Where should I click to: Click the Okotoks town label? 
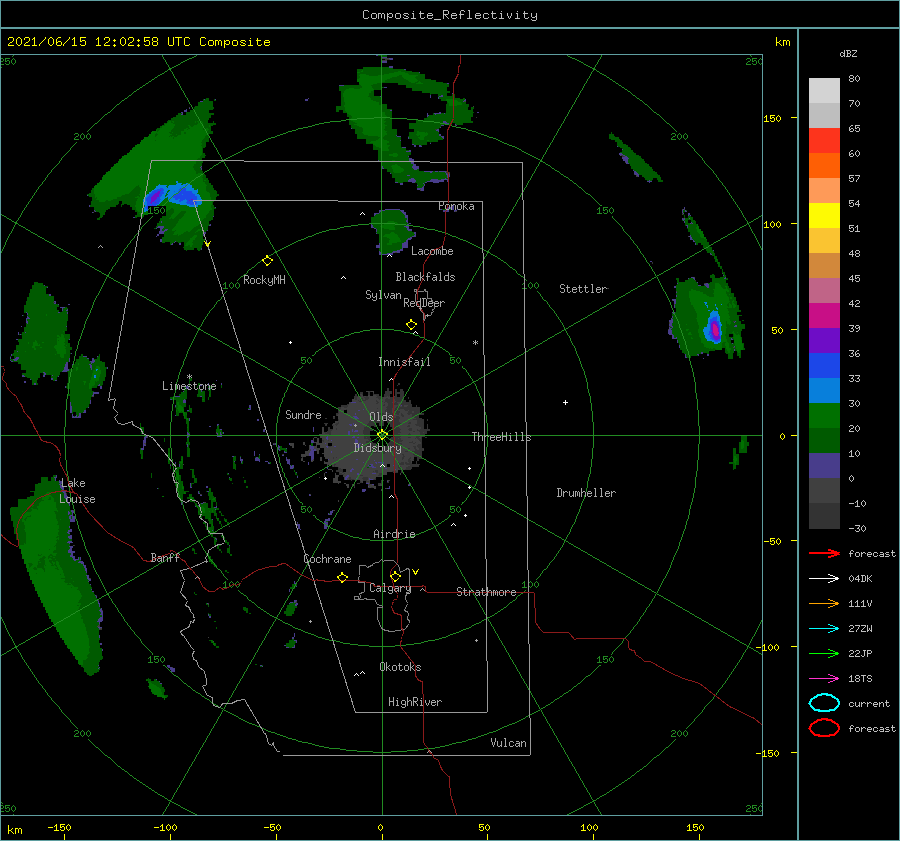point(401,667)
